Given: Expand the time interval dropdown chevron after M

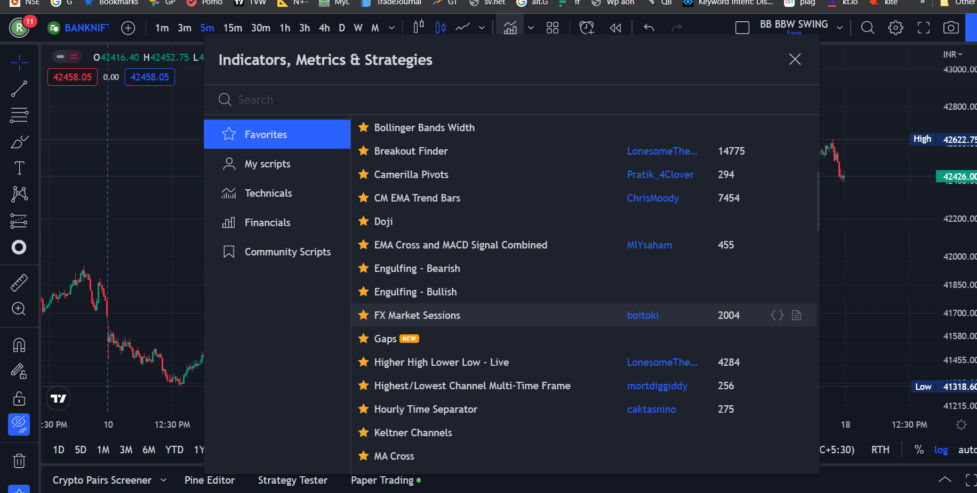Looking at the screenshot, I should pos(391,28).
